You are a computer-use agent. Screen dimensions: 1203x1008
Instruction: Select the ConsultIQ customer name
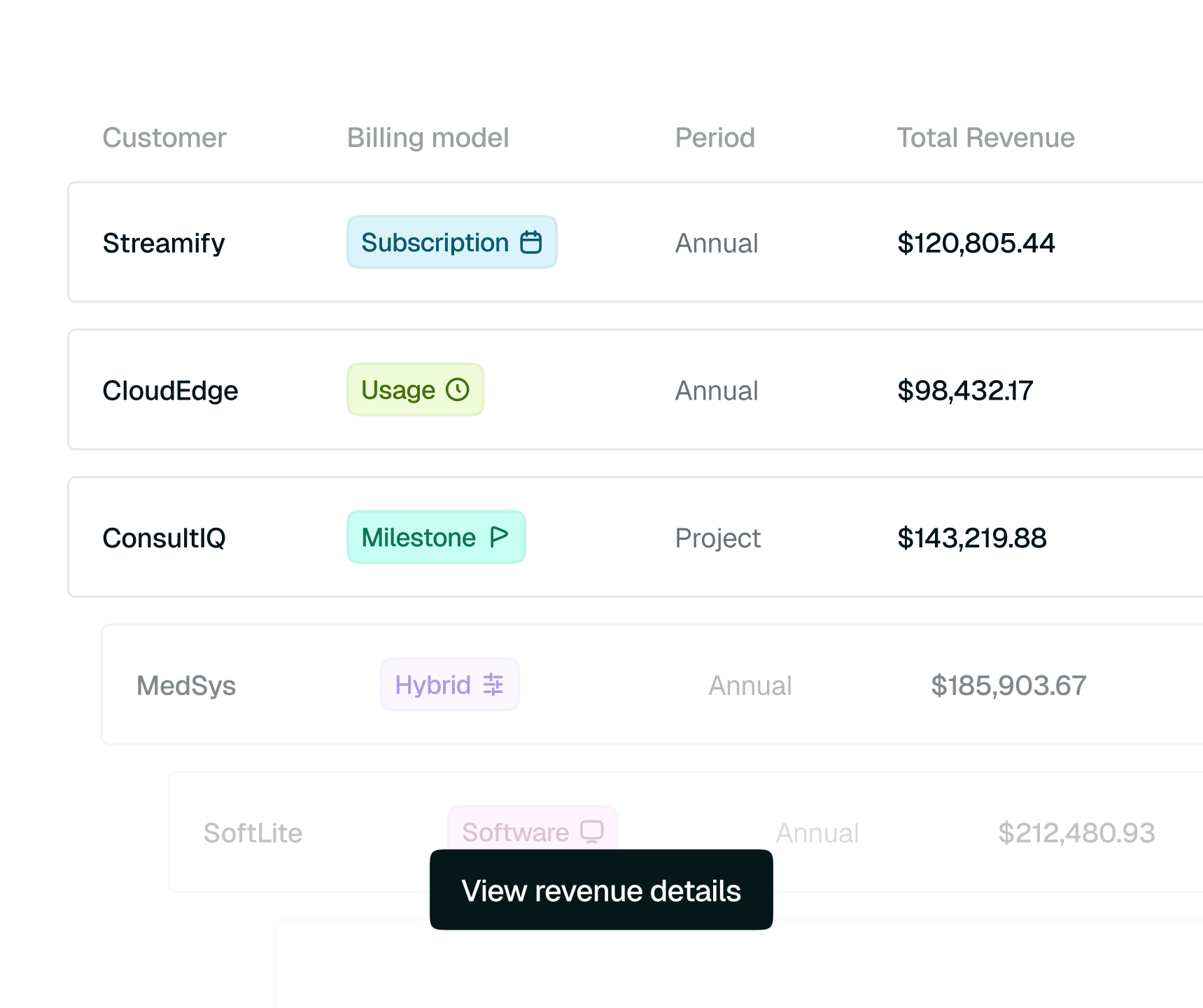click(164, 538)
